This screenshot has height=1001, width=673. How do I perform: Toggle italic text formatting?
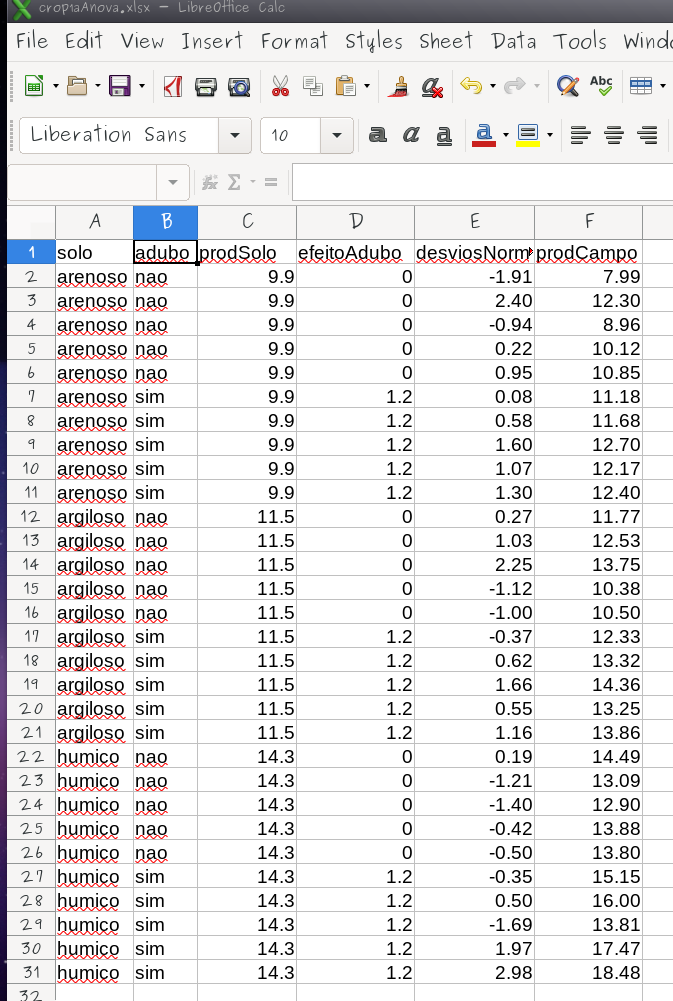pos(411,135)
